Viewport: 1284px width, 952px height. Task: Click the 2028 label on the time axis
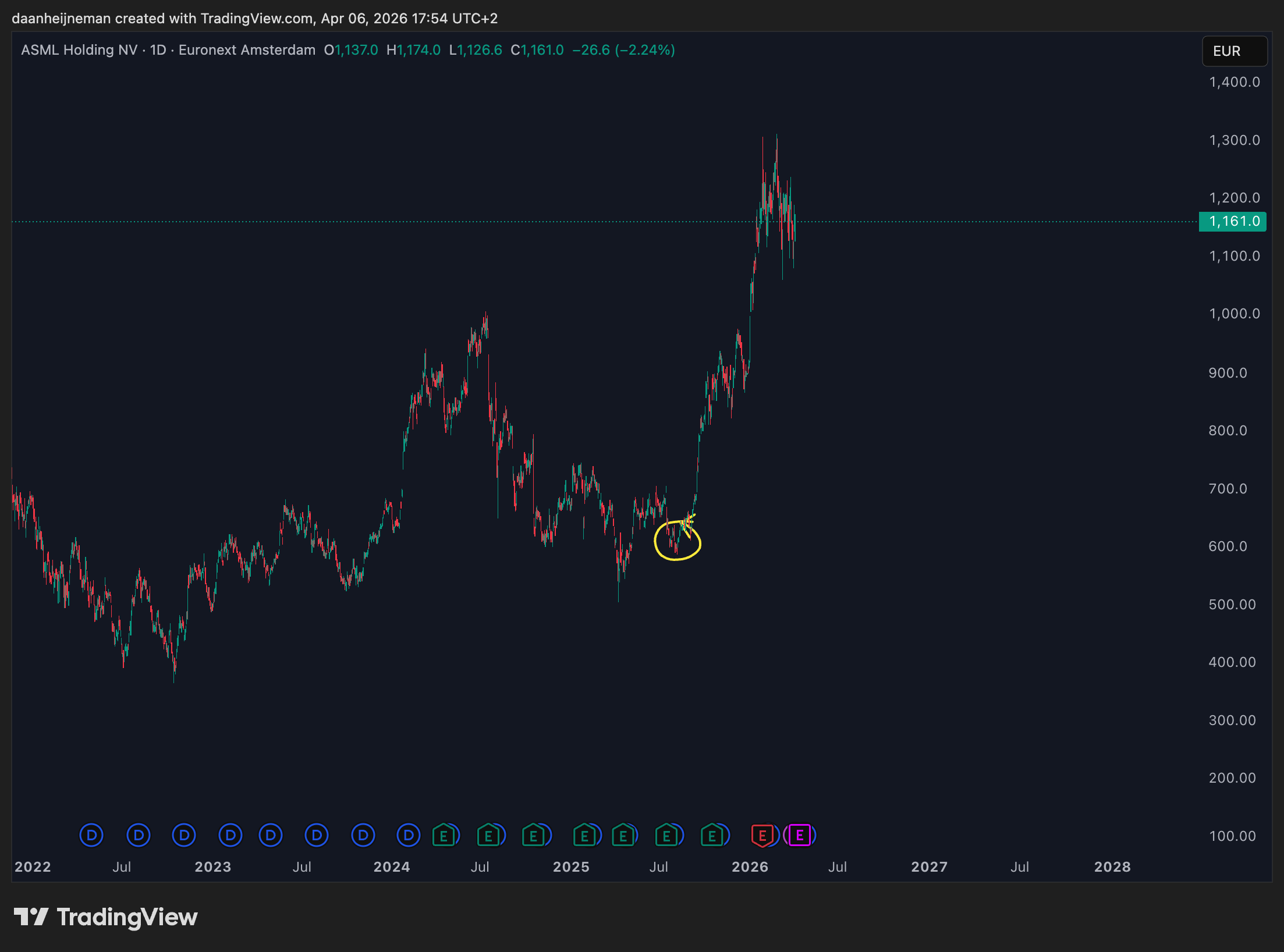[1112, 867]
